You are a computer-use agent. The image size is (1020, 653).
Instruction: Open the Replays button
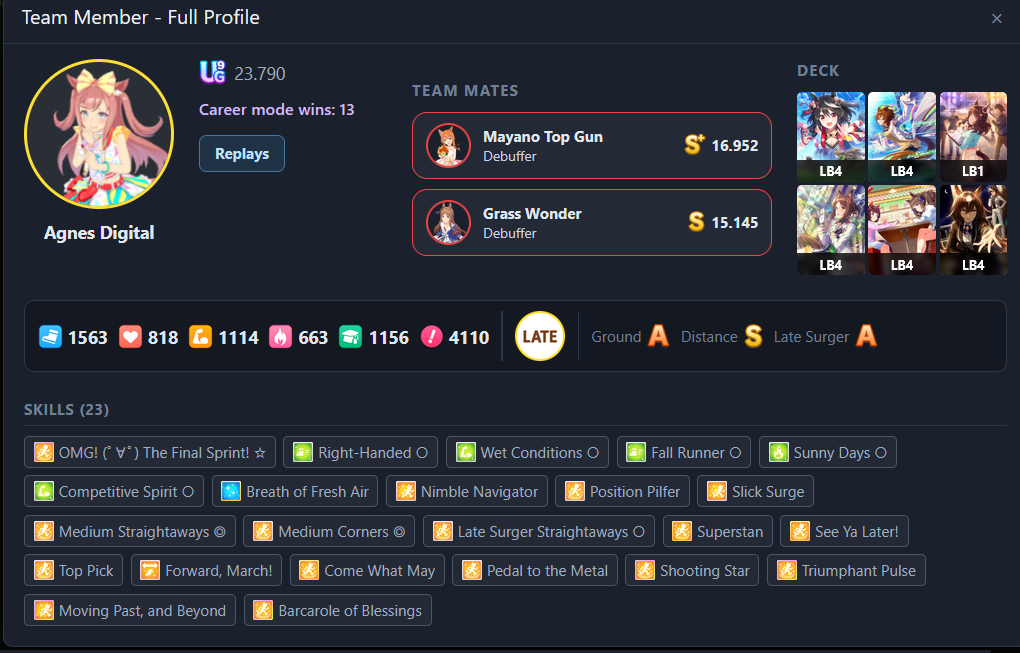click(x=241, y=153)
